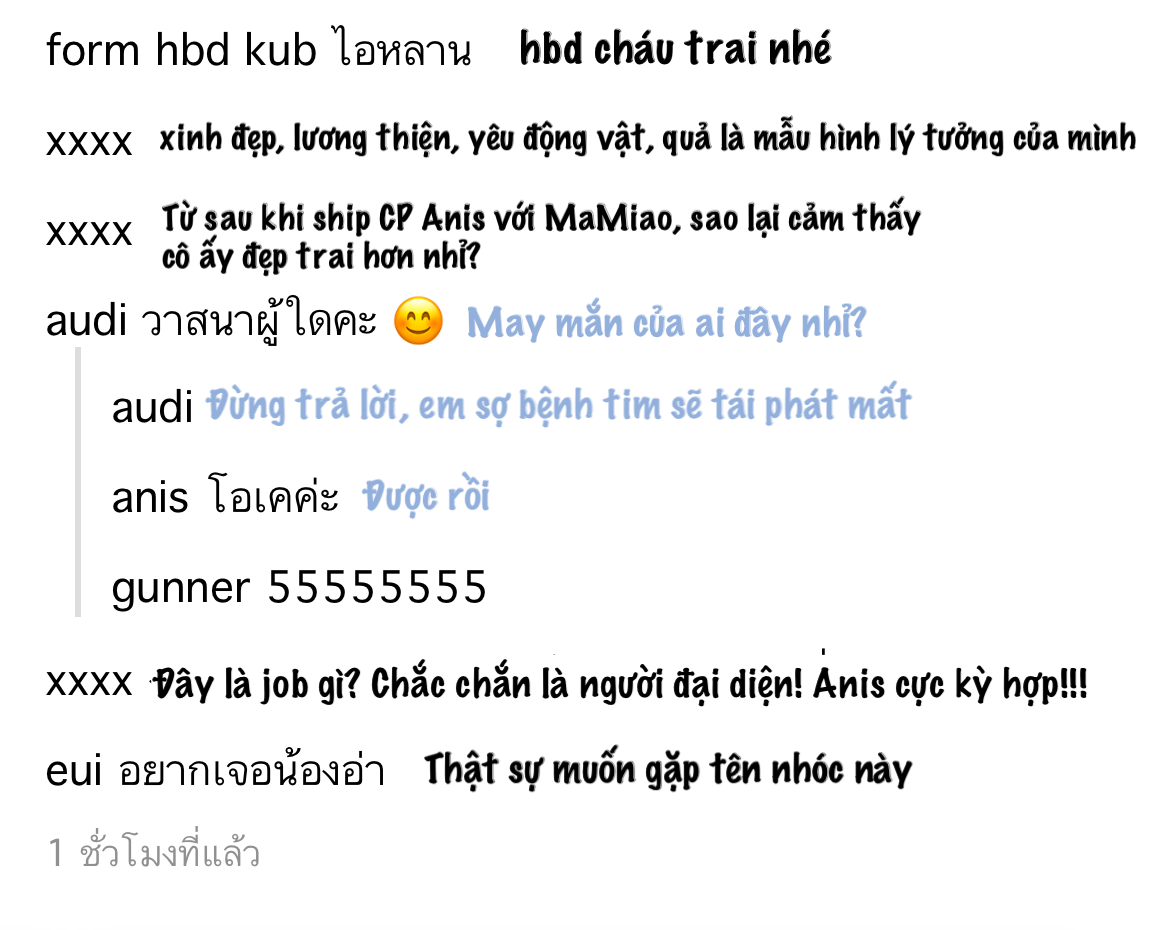Open audi's profile in the reply thread
This screenshot has width=1170, height=930.
point(152,408)
